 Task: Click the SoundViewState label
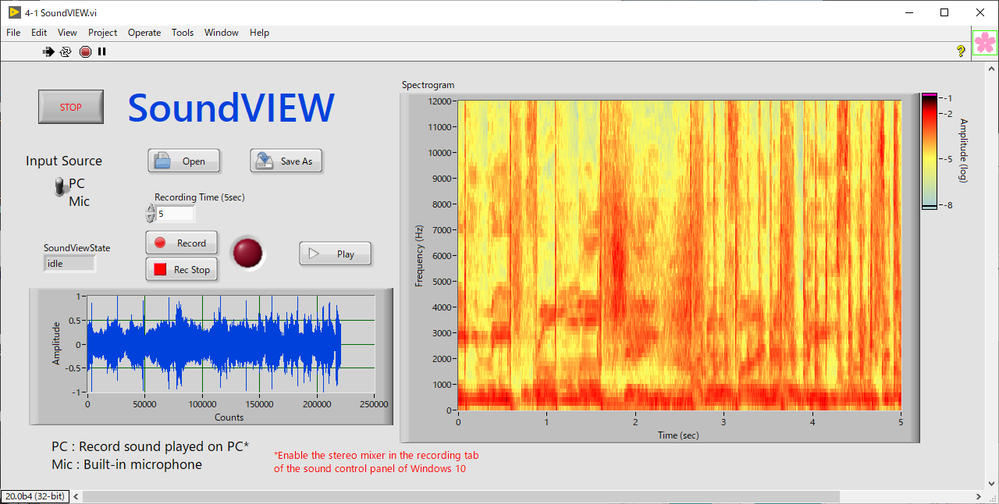click(x=77, y=248)
